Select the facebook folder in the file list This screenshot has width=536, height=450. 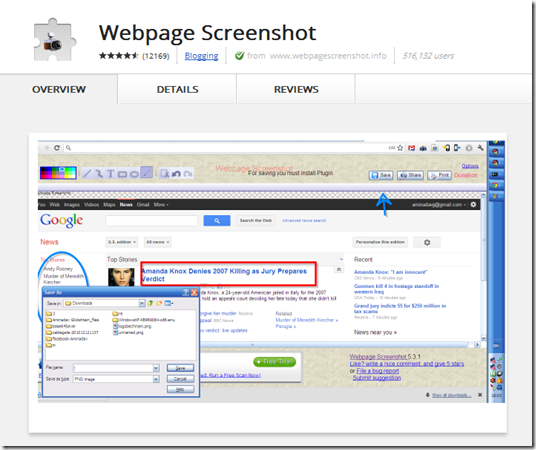pyautogui.click(x=67, y=339)
